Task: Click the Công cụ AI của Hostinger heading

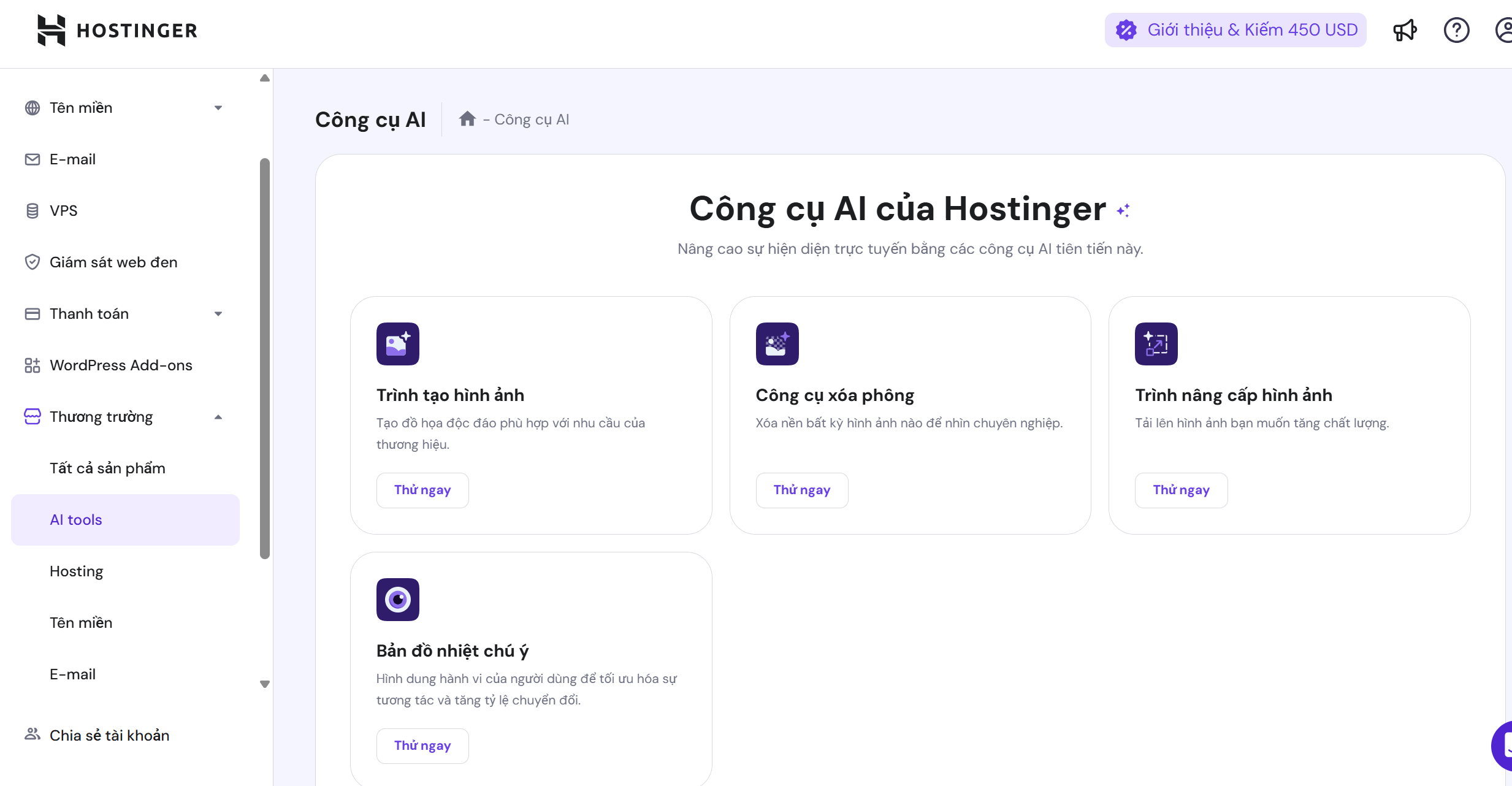Action: tap(898, 209)
